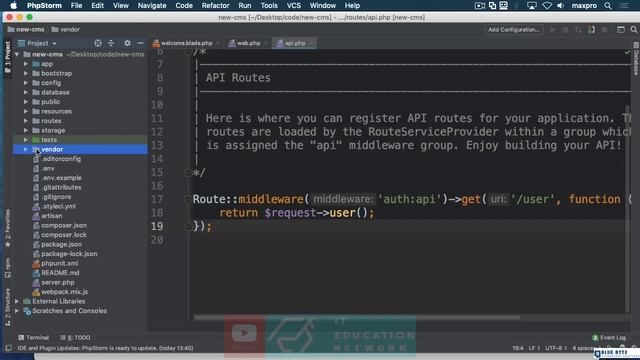
Task: Switch to welcome.blade.php tab
Action: (x=187, y=43)
